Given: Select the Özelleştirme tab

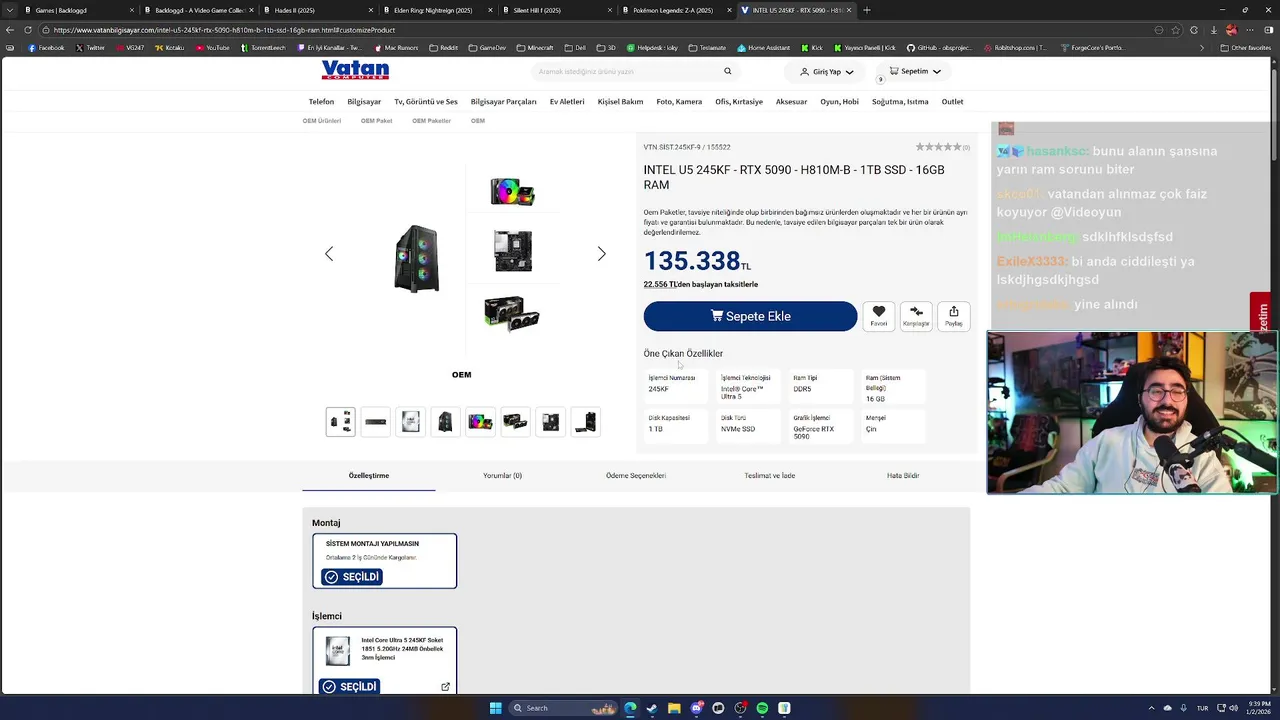Looking at the screenshot, I should pos(369,475).
